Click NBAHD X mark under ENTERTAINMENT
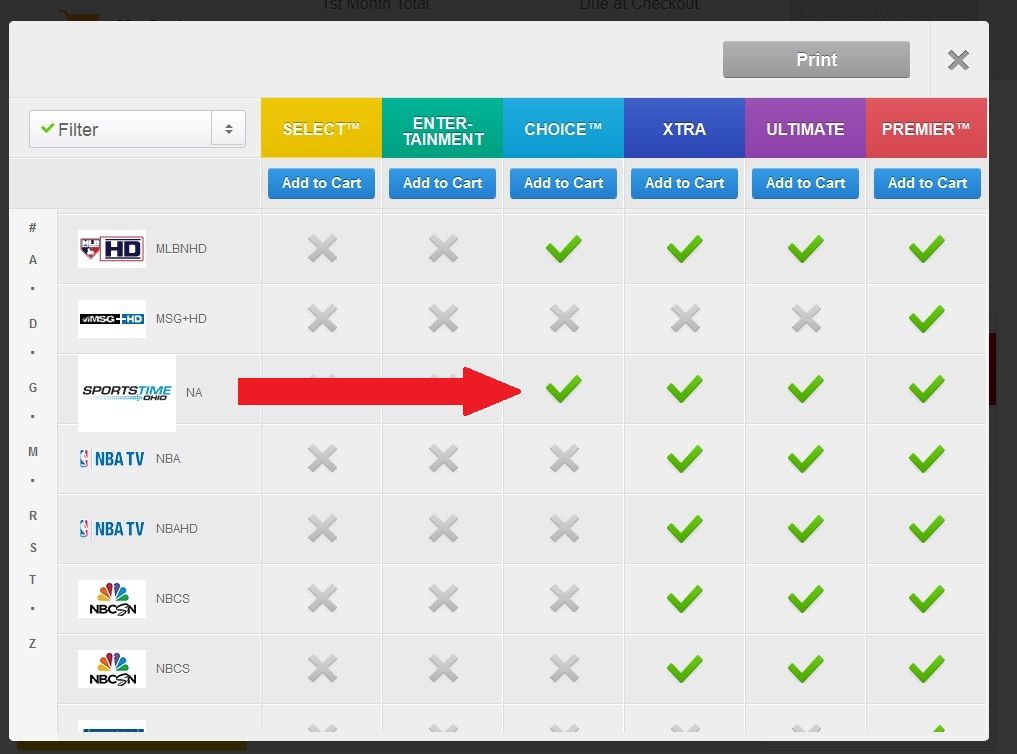1017x754 pixels. click(x=443, y=528)
